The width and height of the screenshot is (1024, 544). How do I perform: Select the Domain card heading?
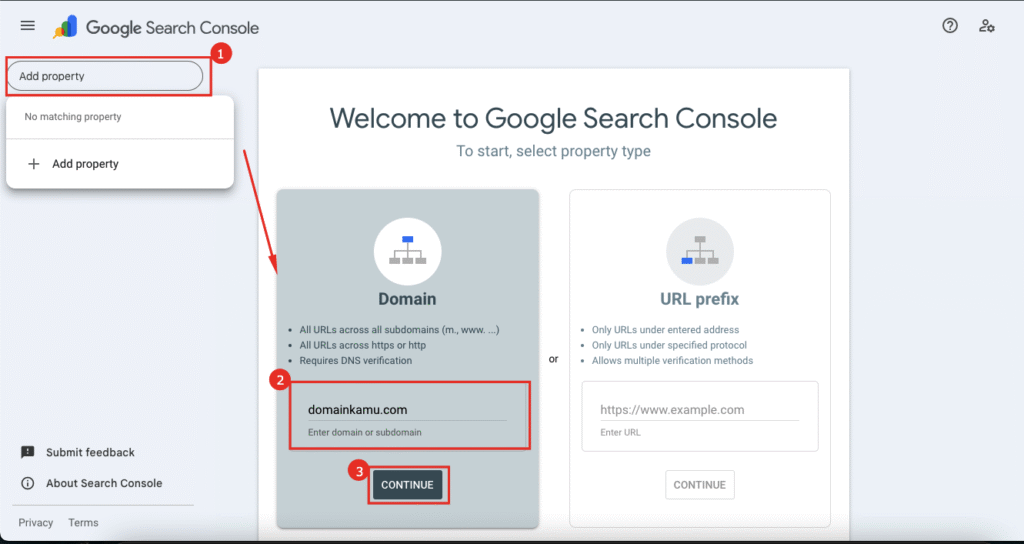[x=408, y=299]
